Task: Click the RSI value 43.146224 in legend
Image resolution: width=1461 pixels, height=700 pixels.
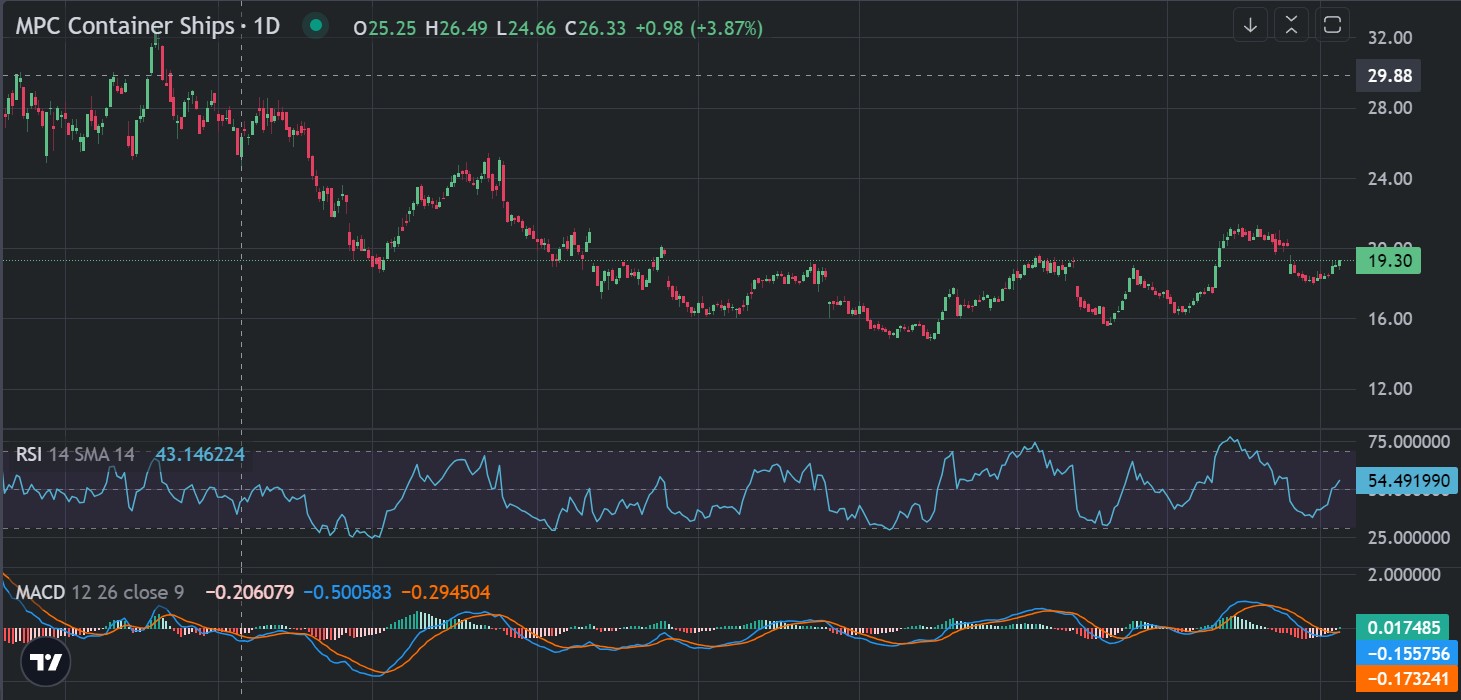Action: [x=200, y=455]
